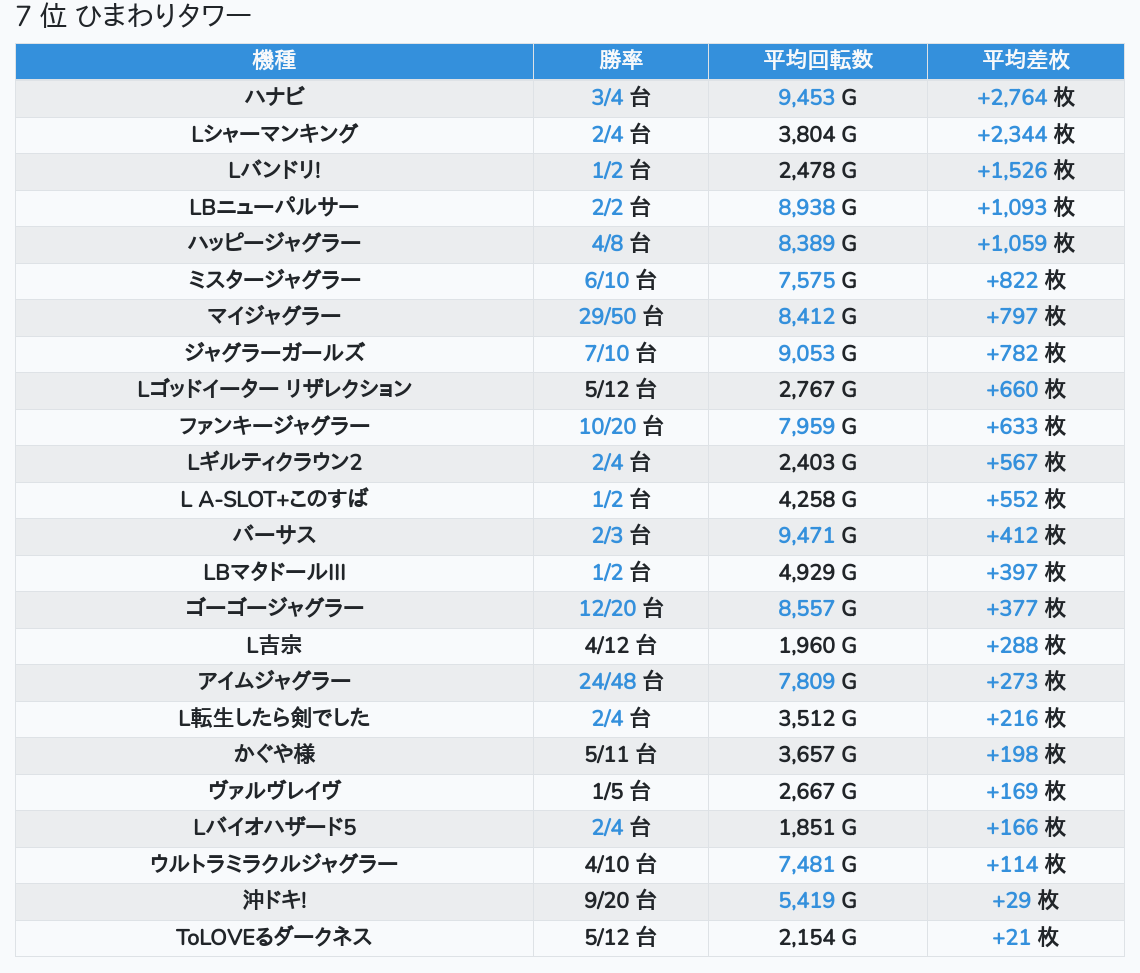Click the 9,453 G spin count
This screenshot has height=973, width=1140.
tap(818, 97)
